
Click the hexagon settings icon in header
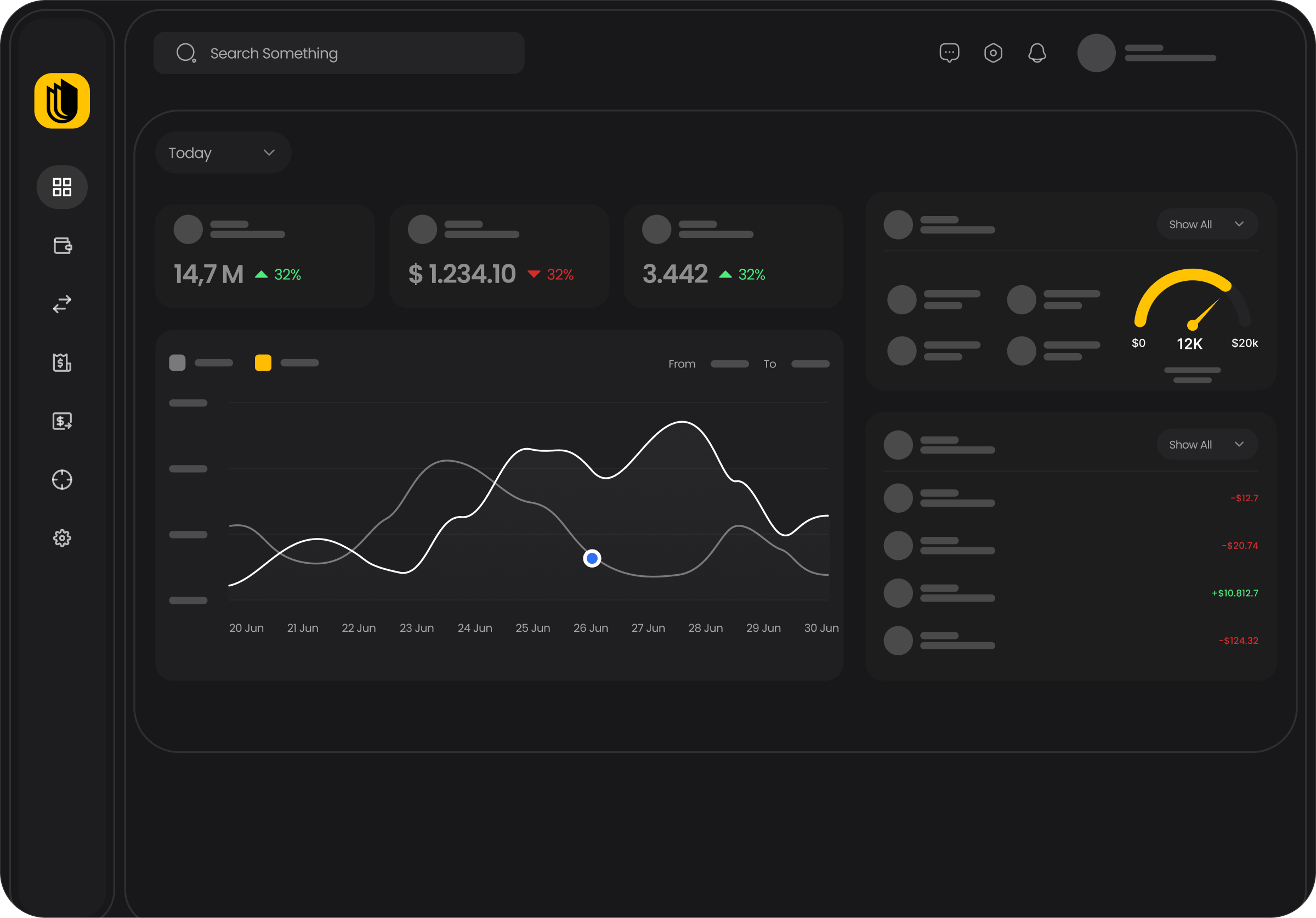point(992,53)
